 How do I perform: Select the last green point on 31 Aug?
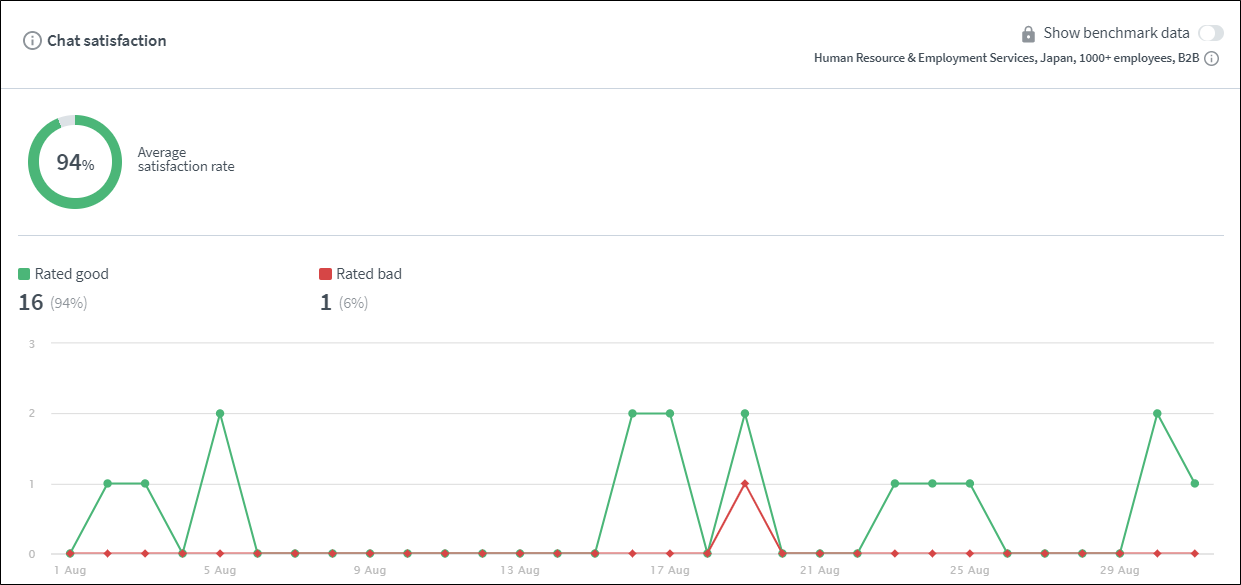point(1195,483)
